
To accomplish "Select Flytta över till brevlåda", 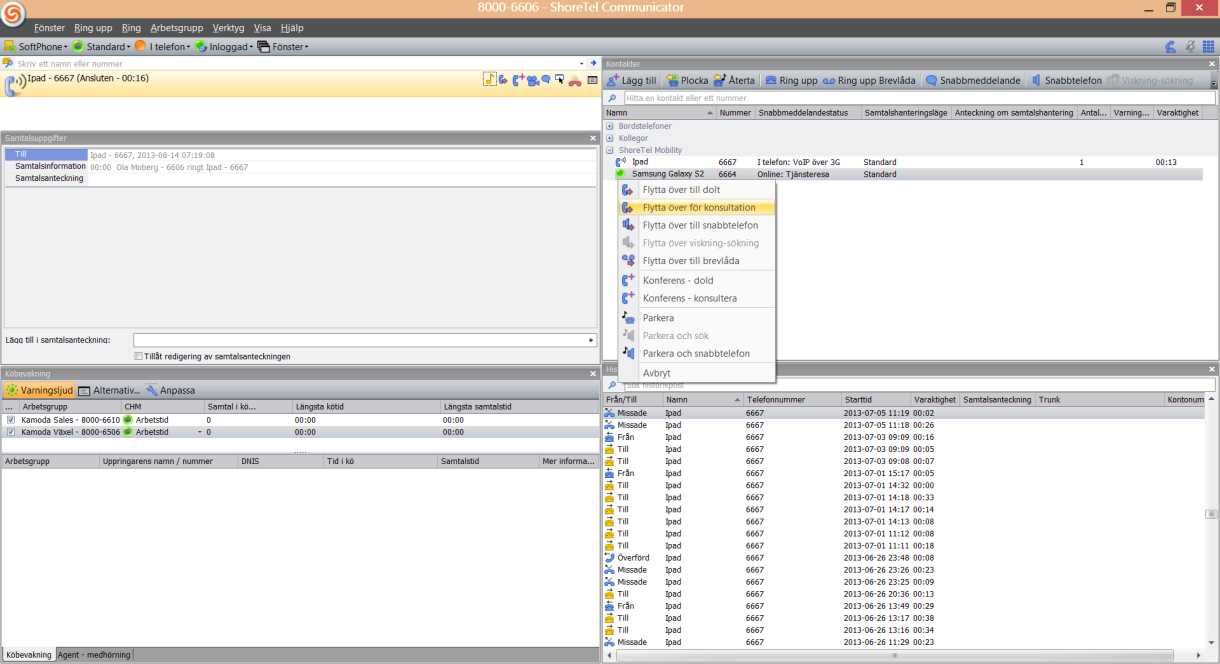I will [697, 261].
